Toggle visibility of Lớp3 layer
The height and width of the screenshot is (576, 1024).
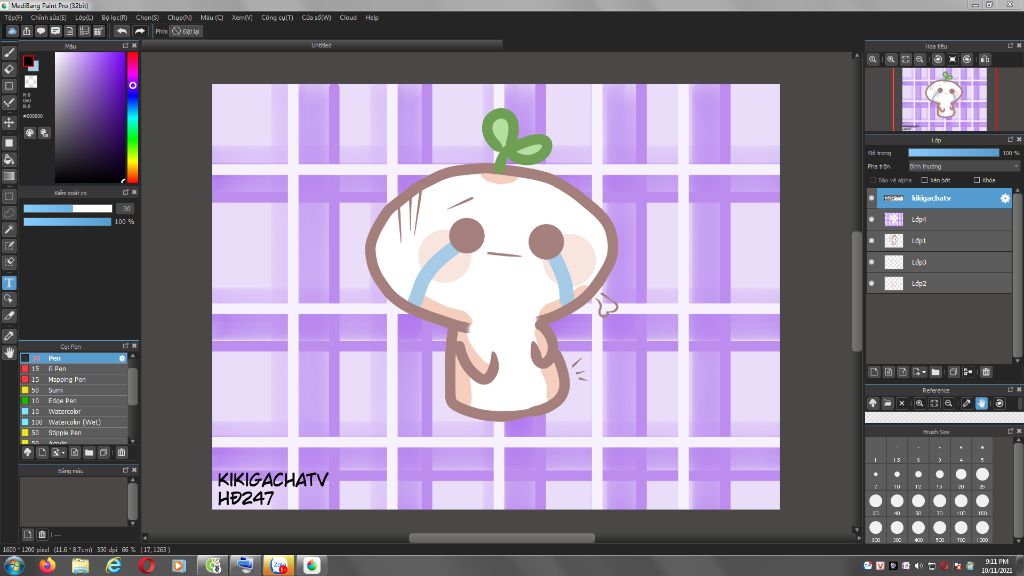coord(872,263)
